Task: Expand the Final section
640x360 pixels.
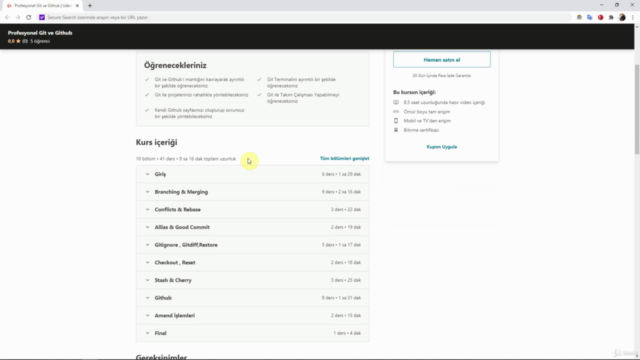Action: pos(253,333)
